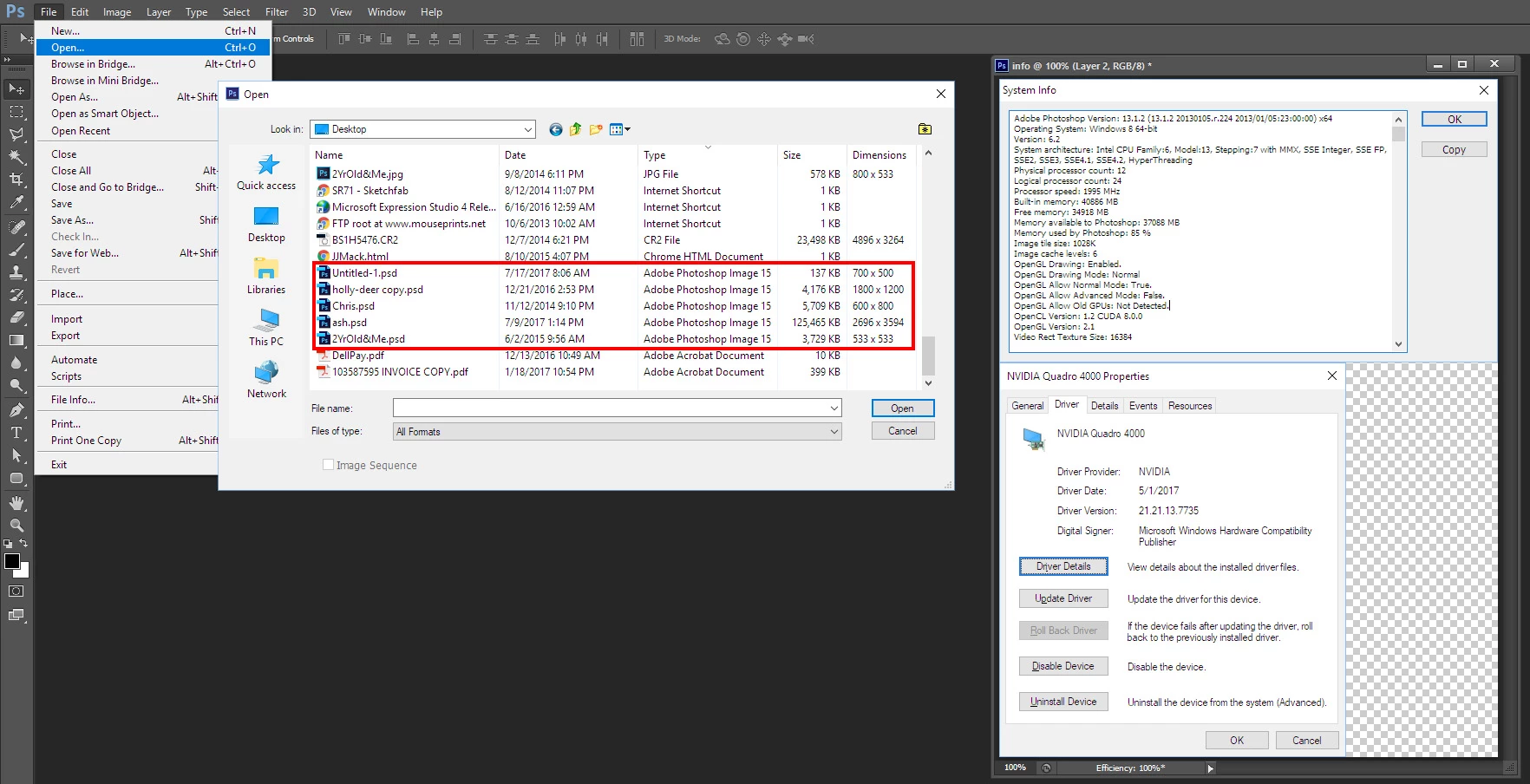The height and width of the screenshot is (784, 1530).
Task: Change screen mode from the toolbar
Action: [16, 615]
